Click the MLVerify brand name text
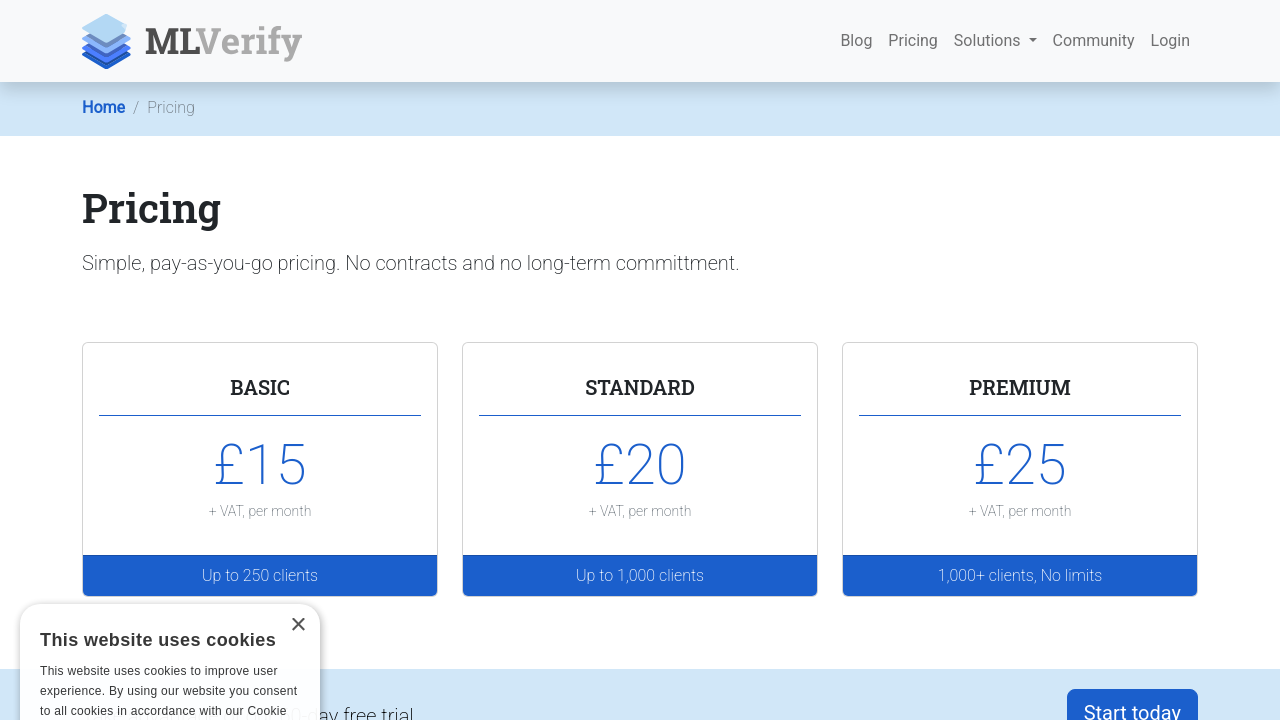 pos(223,42)
